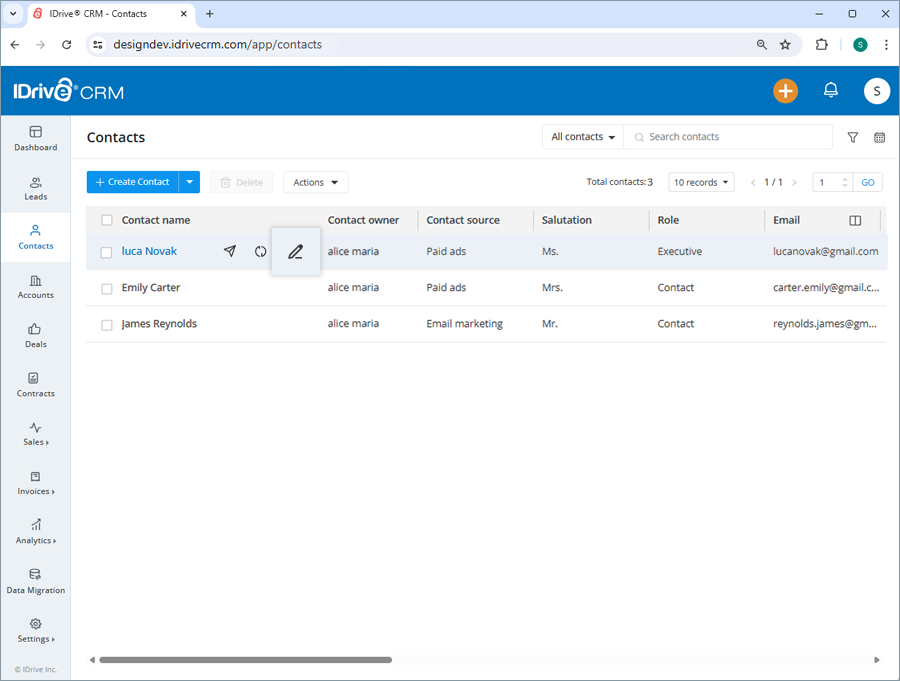This screenshot has width=900, height=681.
Task: Change the 10 records per page dropdown
Action: click(701, 182)
